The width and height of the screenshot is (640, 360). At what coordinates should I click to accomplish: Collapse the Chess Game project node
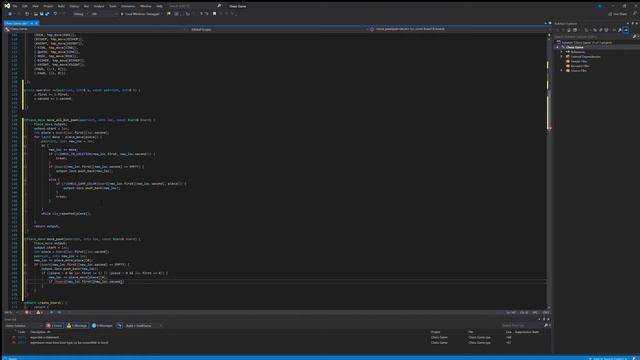click(558, 47)
